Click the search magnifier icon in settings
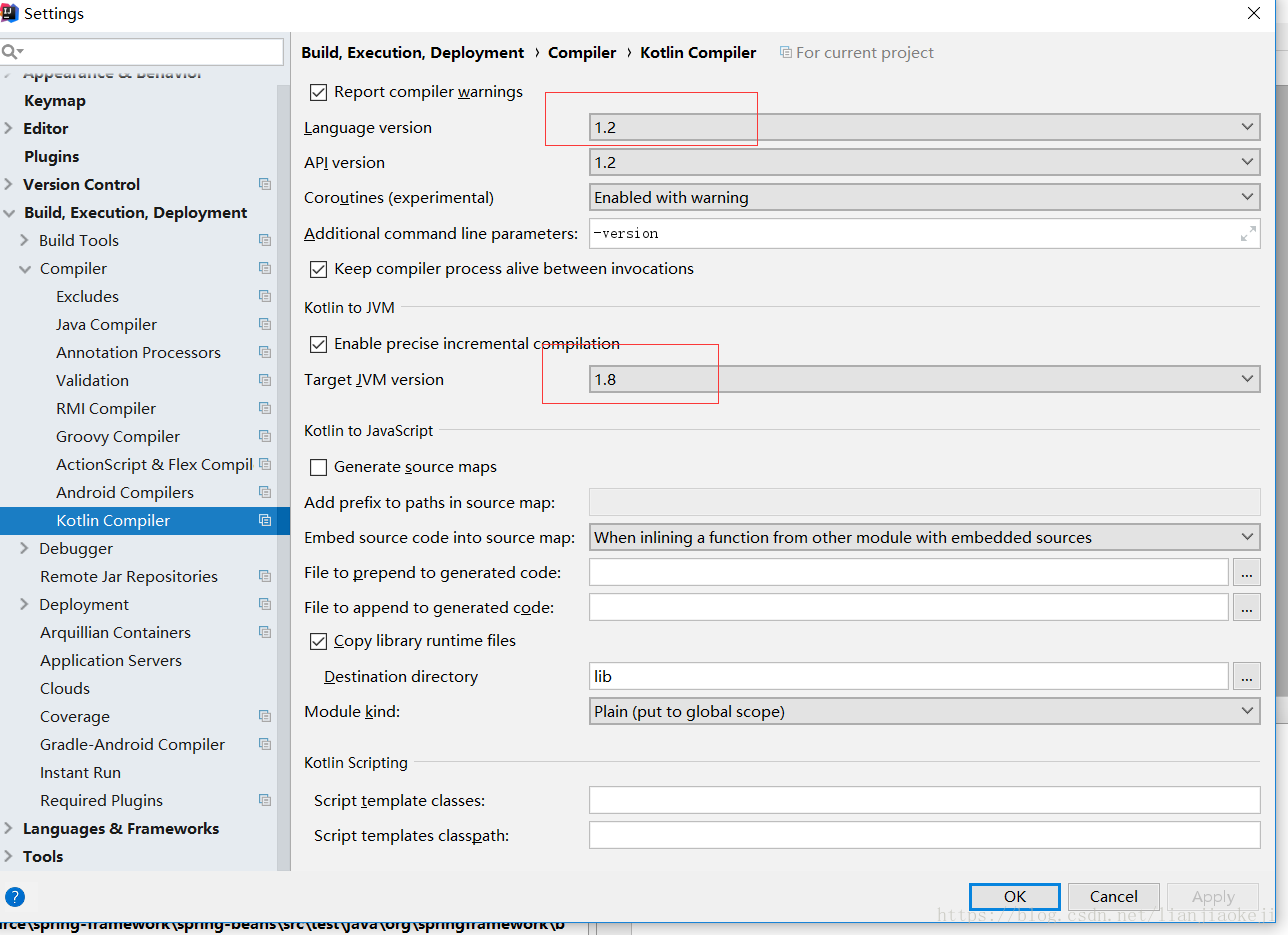The image size is (1288, 935). pyautogui.click(x=11, y=52)
